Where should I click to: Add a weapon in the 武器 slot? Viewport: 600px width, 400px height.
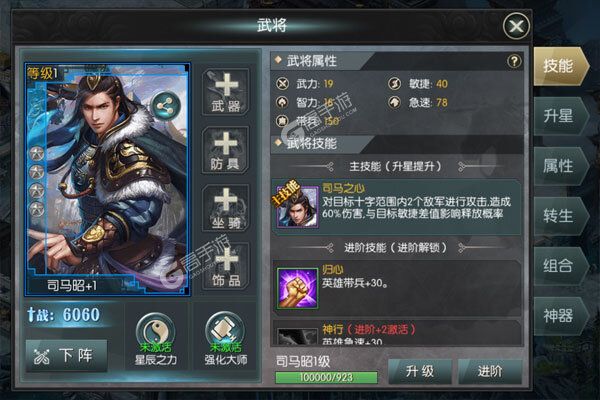(226, 93)
